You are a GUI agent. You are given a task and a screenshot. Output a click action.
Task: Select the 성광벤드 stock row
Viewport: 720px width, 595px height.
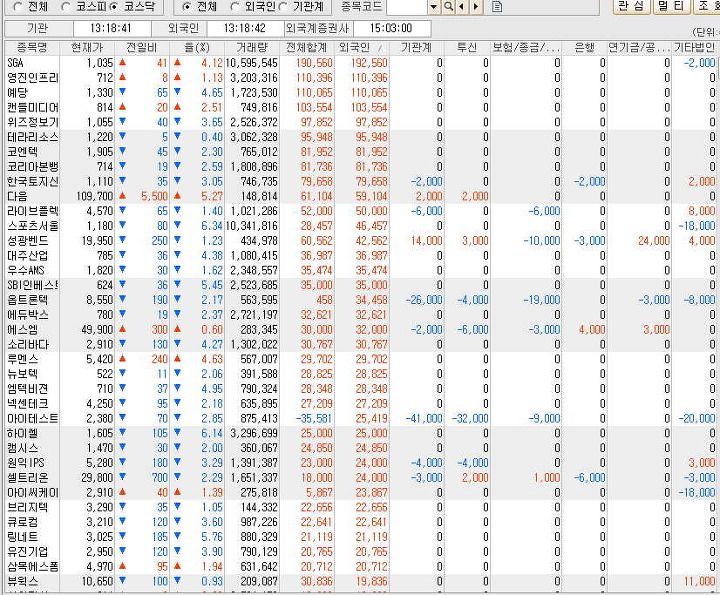coord(361,241)
